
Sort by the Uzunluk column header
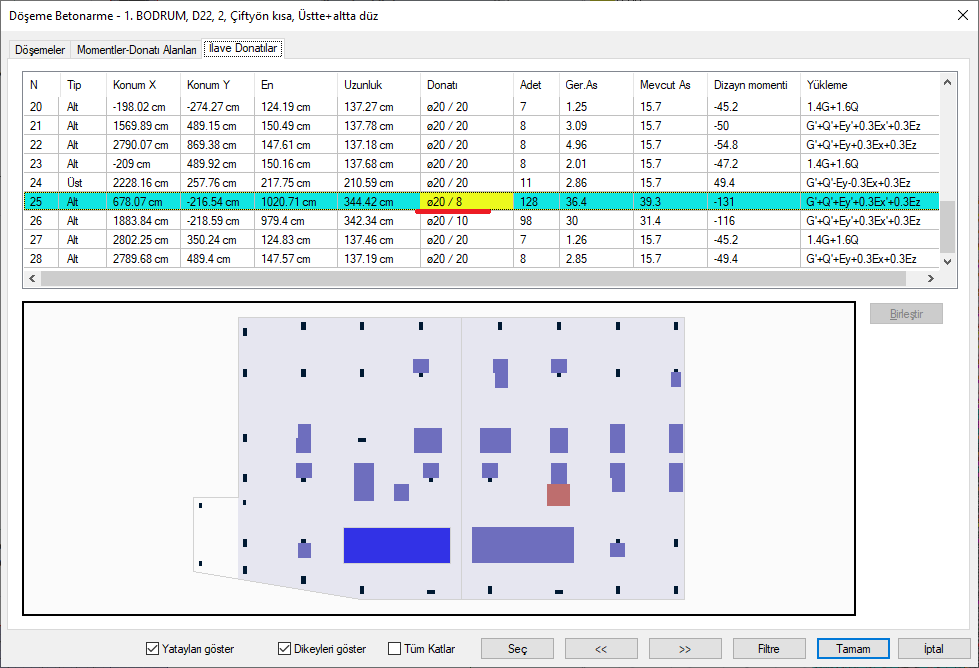(x=379, y=85)
